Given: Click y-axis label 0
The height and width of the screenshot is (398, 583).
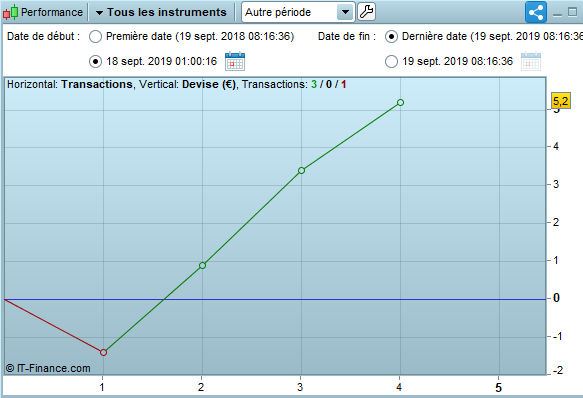Looking at the screenshot, I should pos(556,298).
